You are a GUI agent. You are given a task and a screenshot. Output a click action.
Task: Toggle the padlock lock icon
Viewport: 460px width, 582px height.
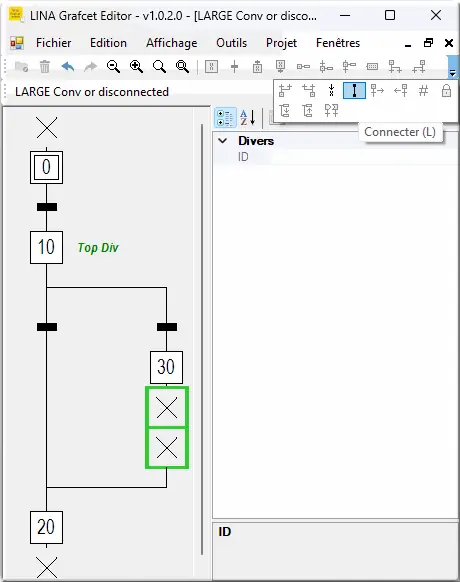point(446,91)
